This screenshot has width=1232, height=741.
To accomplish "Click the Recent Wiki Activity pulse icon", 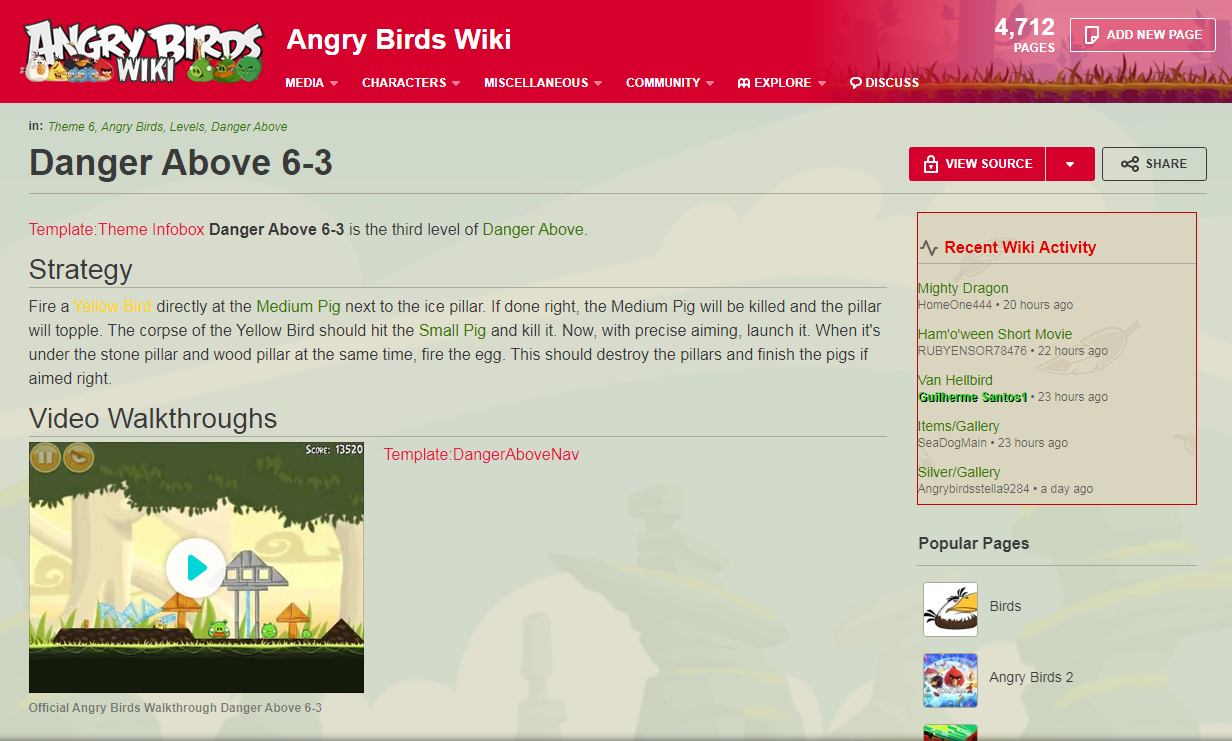I will click(929, 248).
